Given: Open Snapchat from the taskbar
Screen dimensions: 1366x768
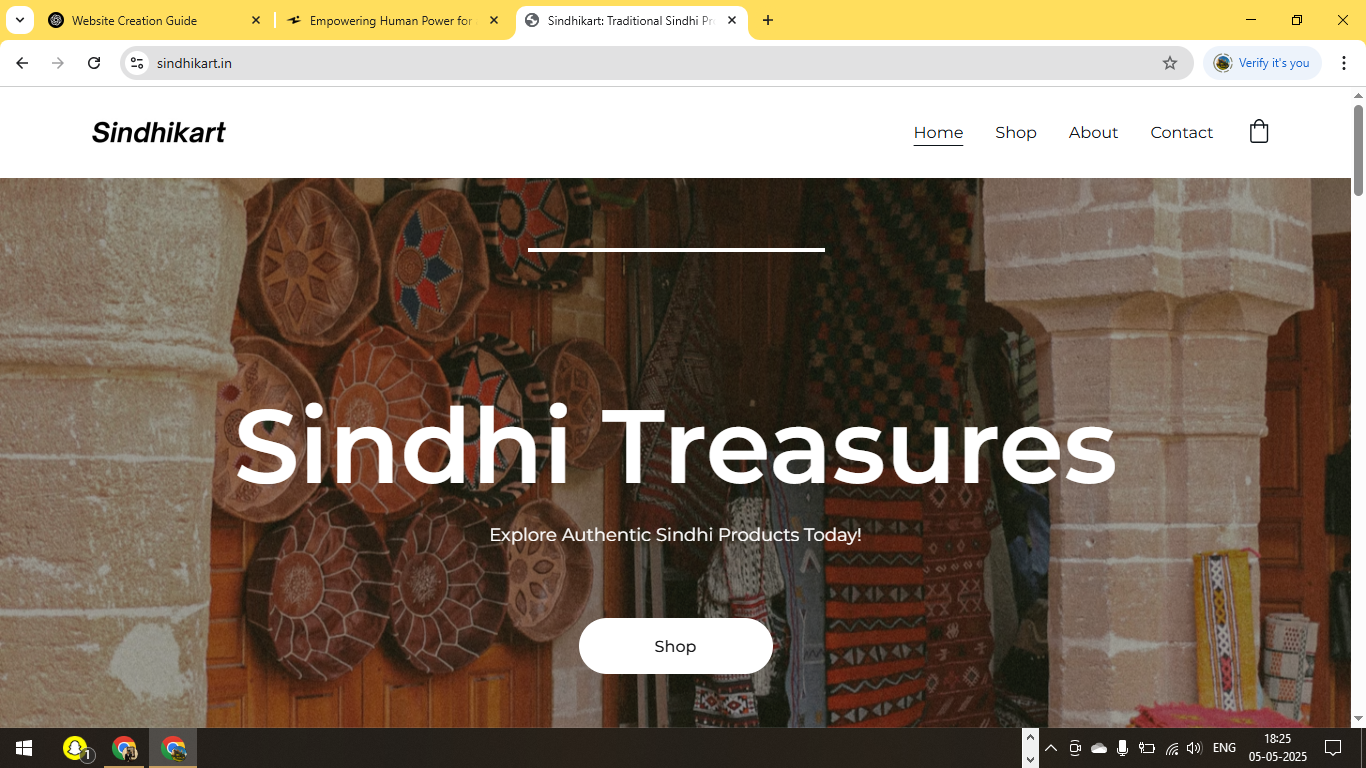Looking at the screenshot, I should (x=75, y=748).
